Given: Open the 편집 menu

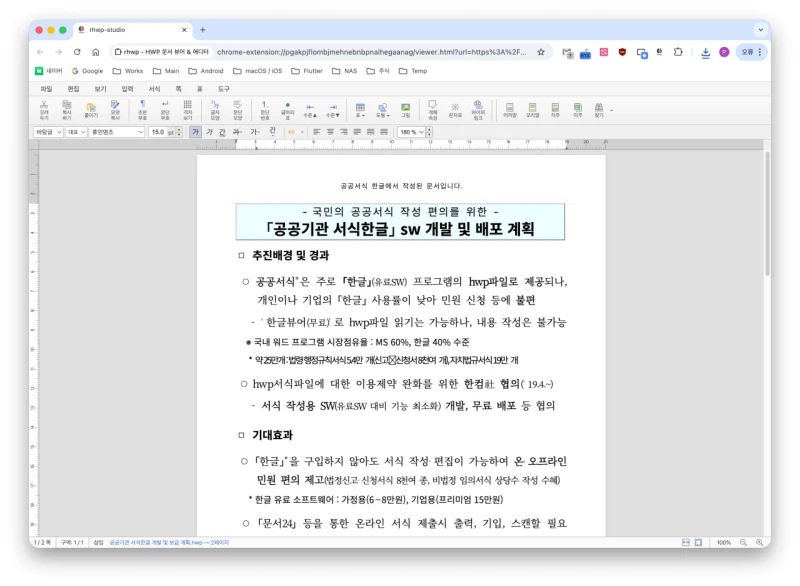Looking at the screenshot, I should tap(73, 89).
